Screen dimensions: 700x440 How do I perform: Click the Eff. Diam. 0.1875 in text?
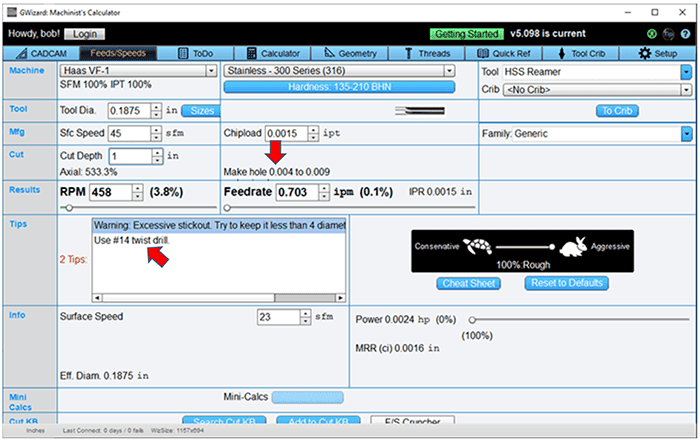coord(104,376)
